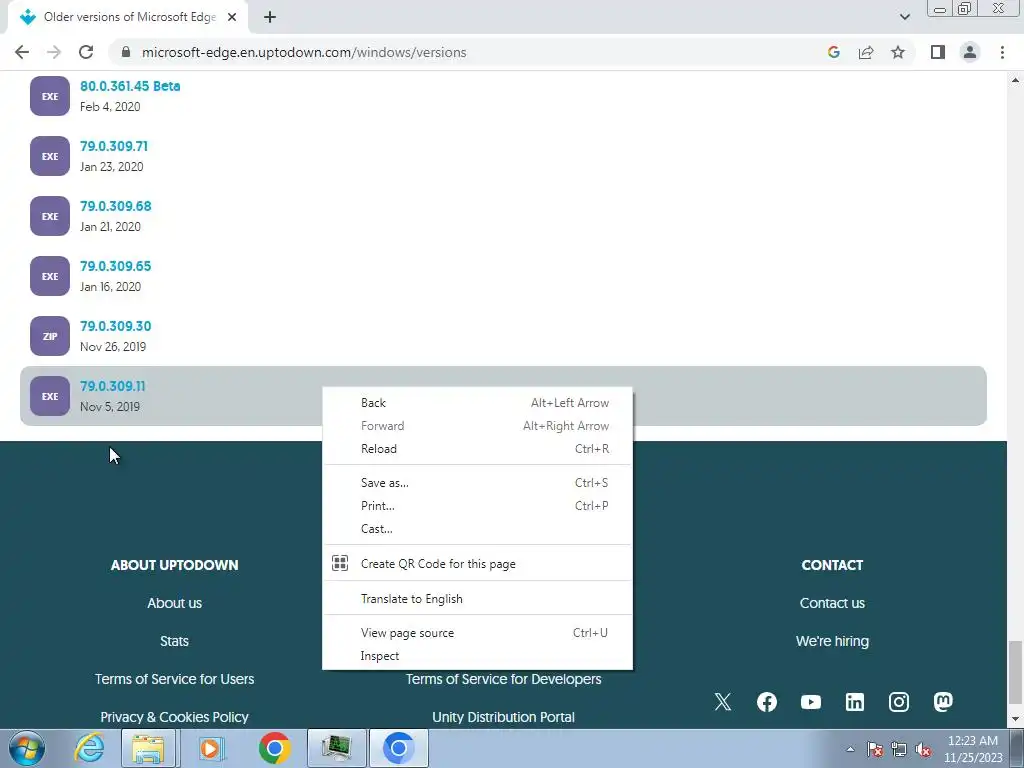
Task: Visit Uptodown's YouTube channel icon
Action: [x=810, y=702]
